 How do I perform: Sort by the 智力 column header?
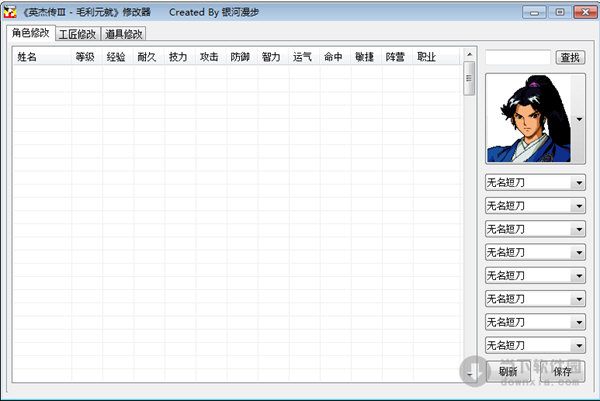pos(273,57)
